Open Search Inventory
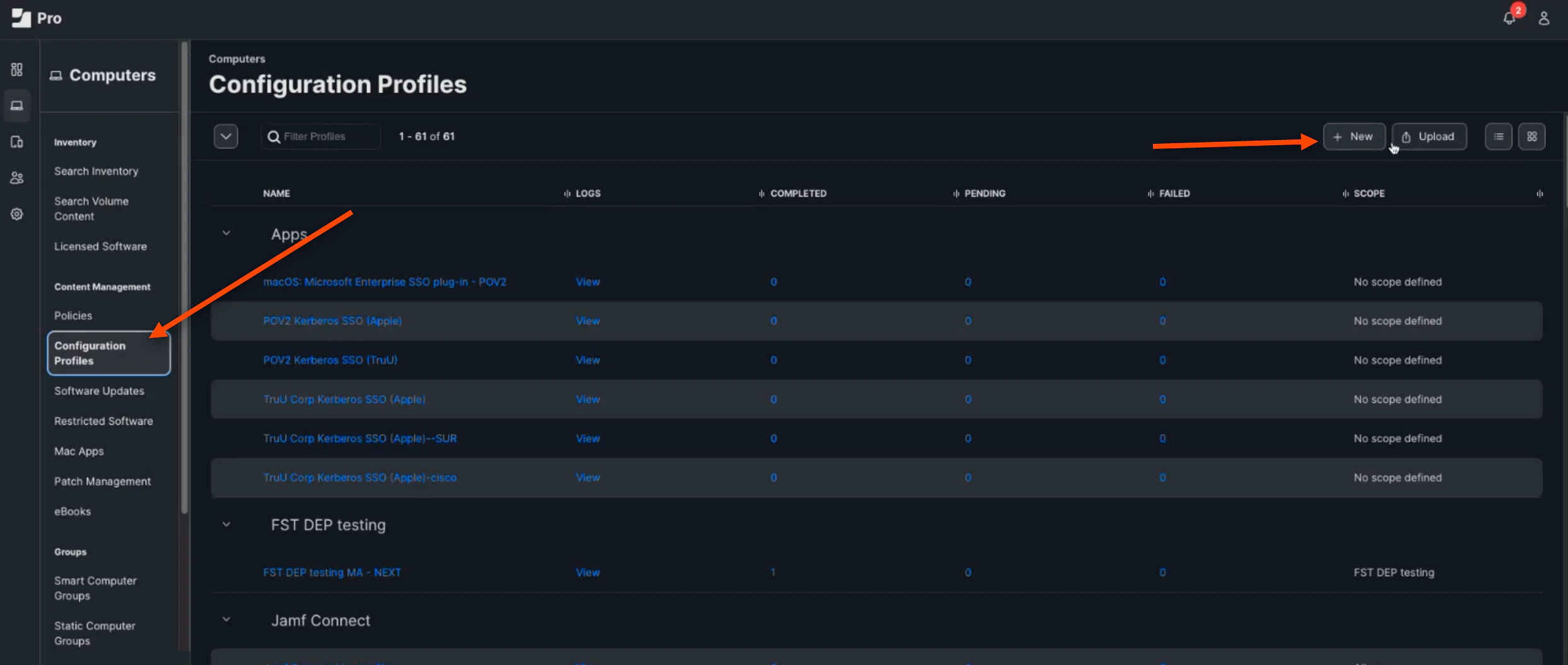 (96, 171)
